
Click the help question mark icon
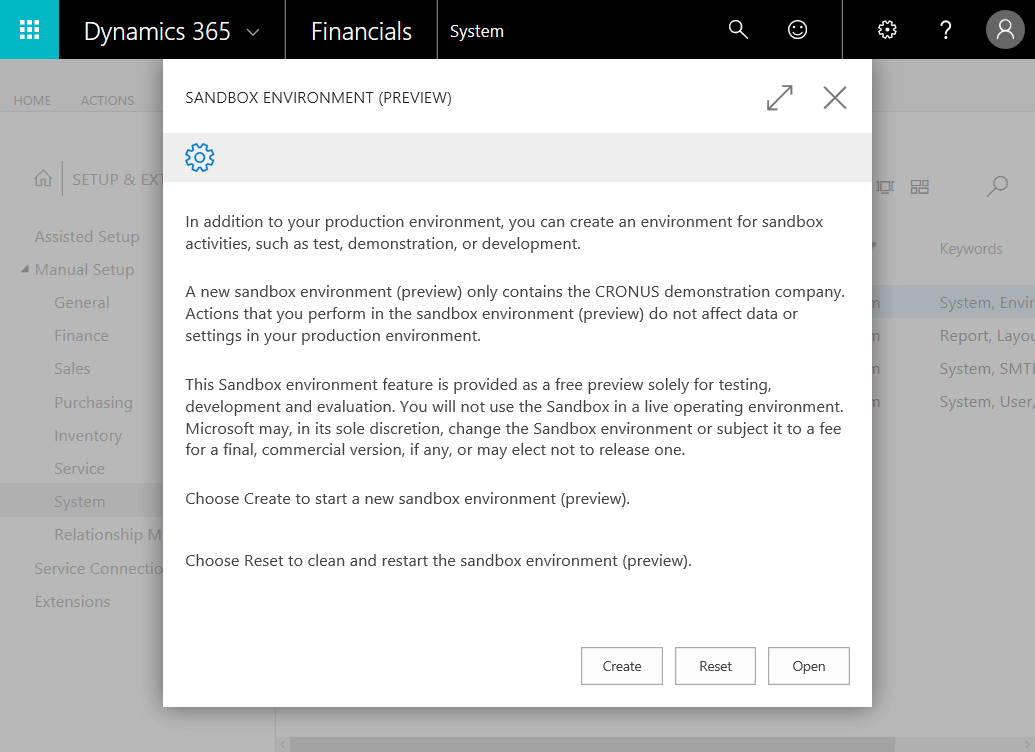point(945,30)
